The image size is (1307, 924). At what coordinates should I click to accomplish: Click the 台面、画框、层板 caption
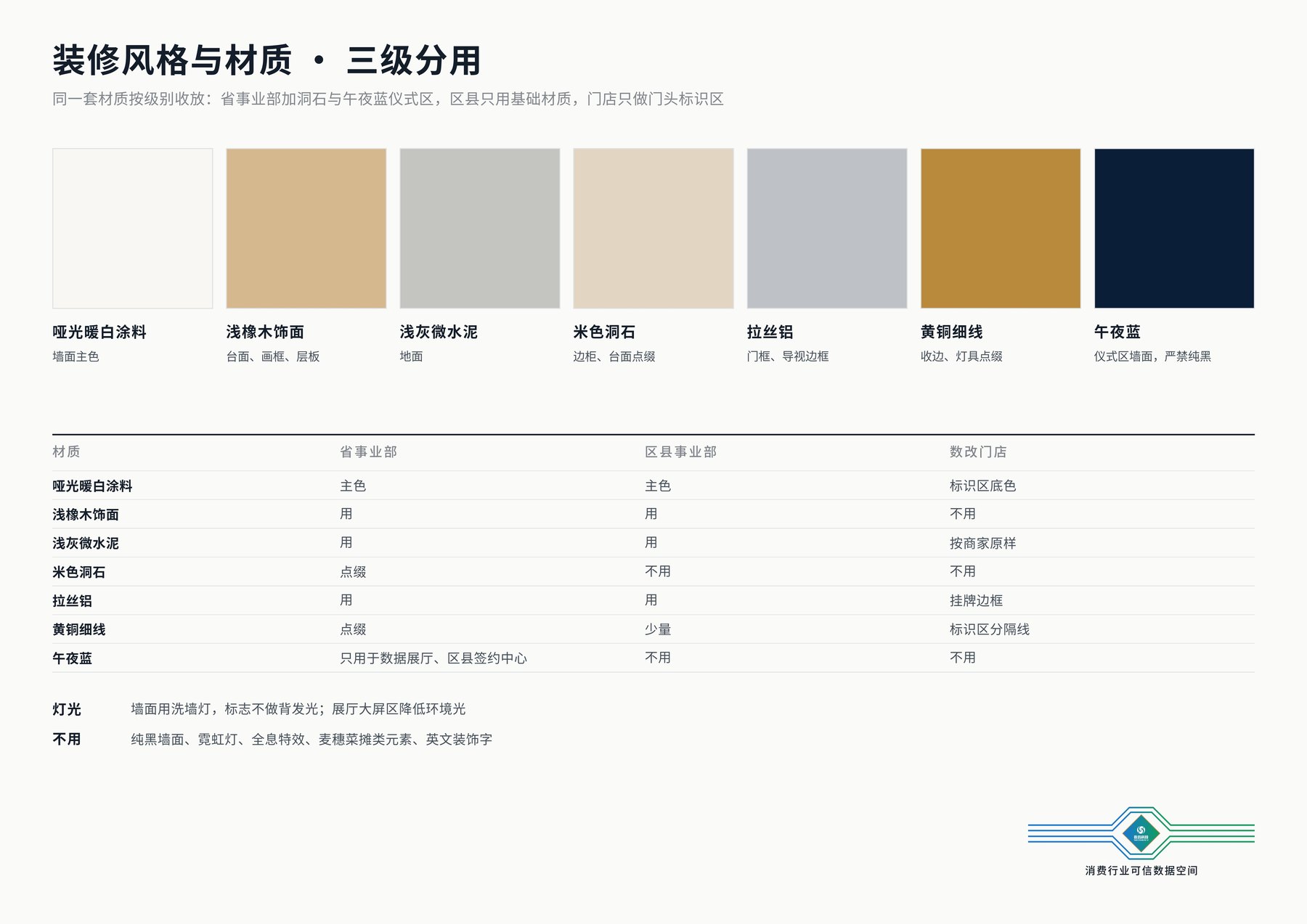273,356
